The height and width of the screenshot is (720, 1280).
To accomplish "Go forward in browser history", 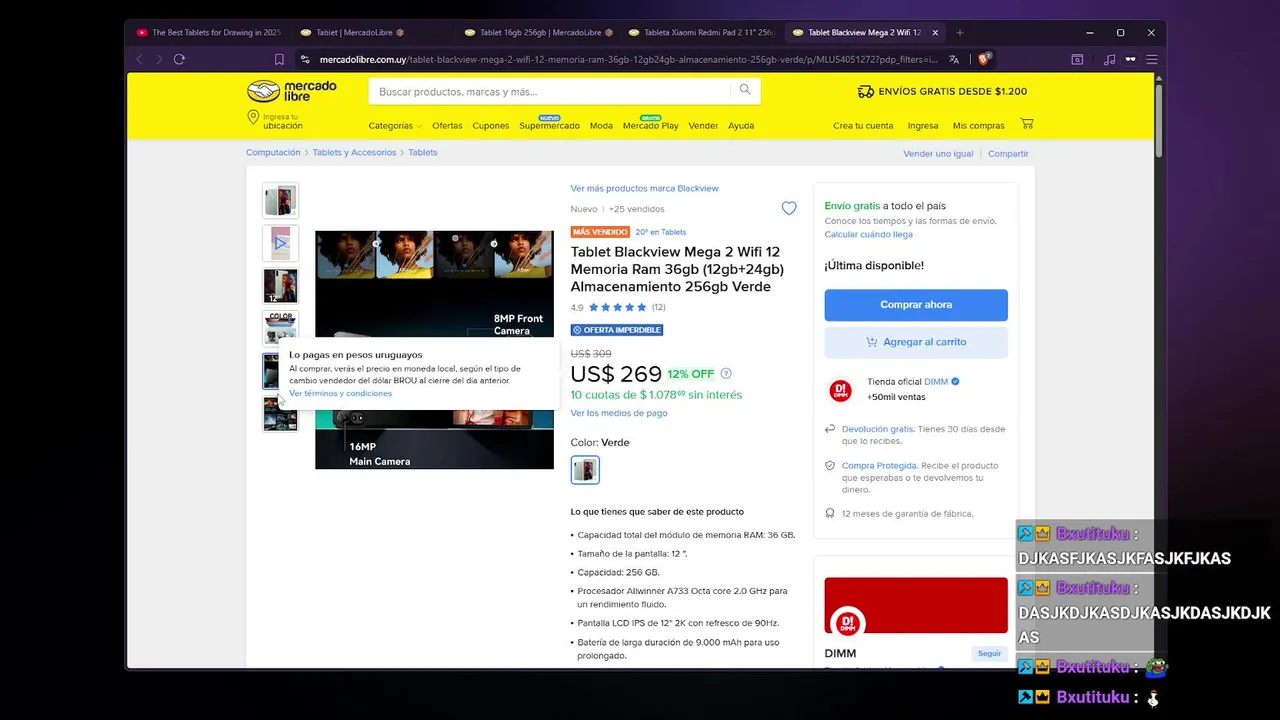I will pos(158,59).
